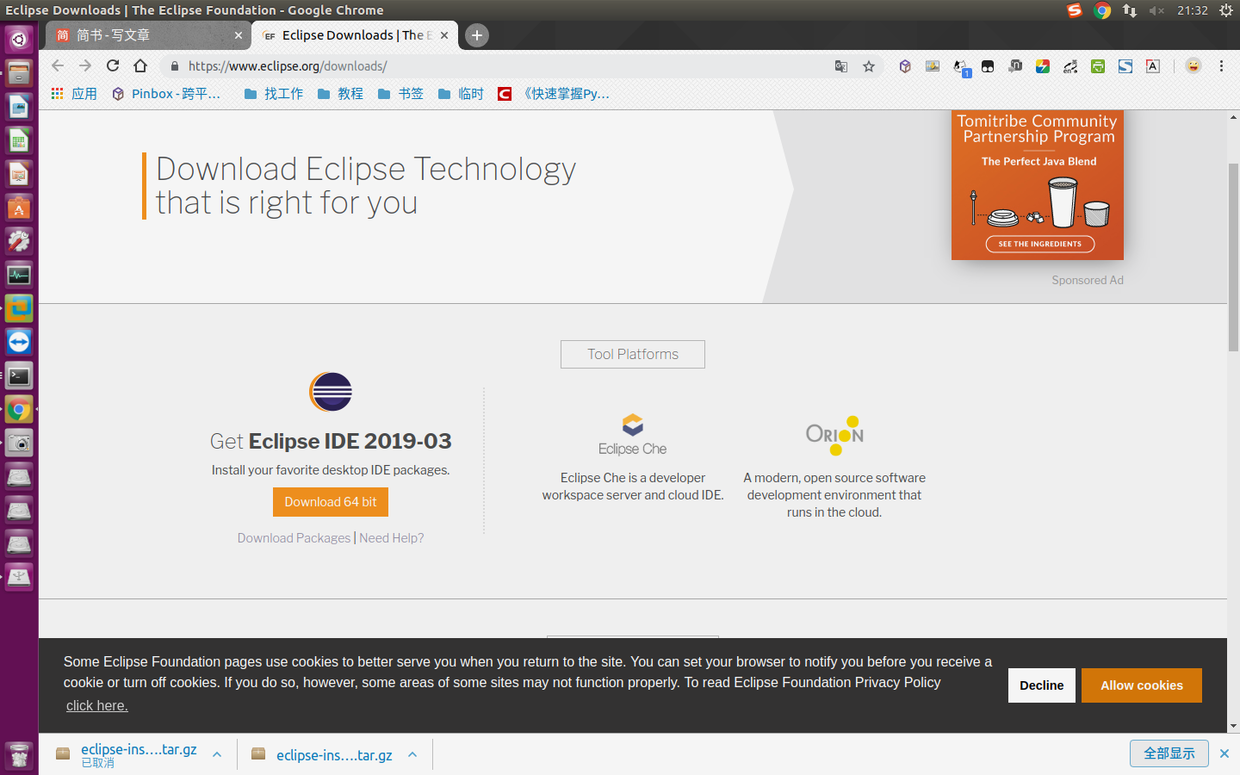This screenshot has height=775, width=1240.
Task: Open the red-bordered A extension icon
Action: (x=1153, y=66)
